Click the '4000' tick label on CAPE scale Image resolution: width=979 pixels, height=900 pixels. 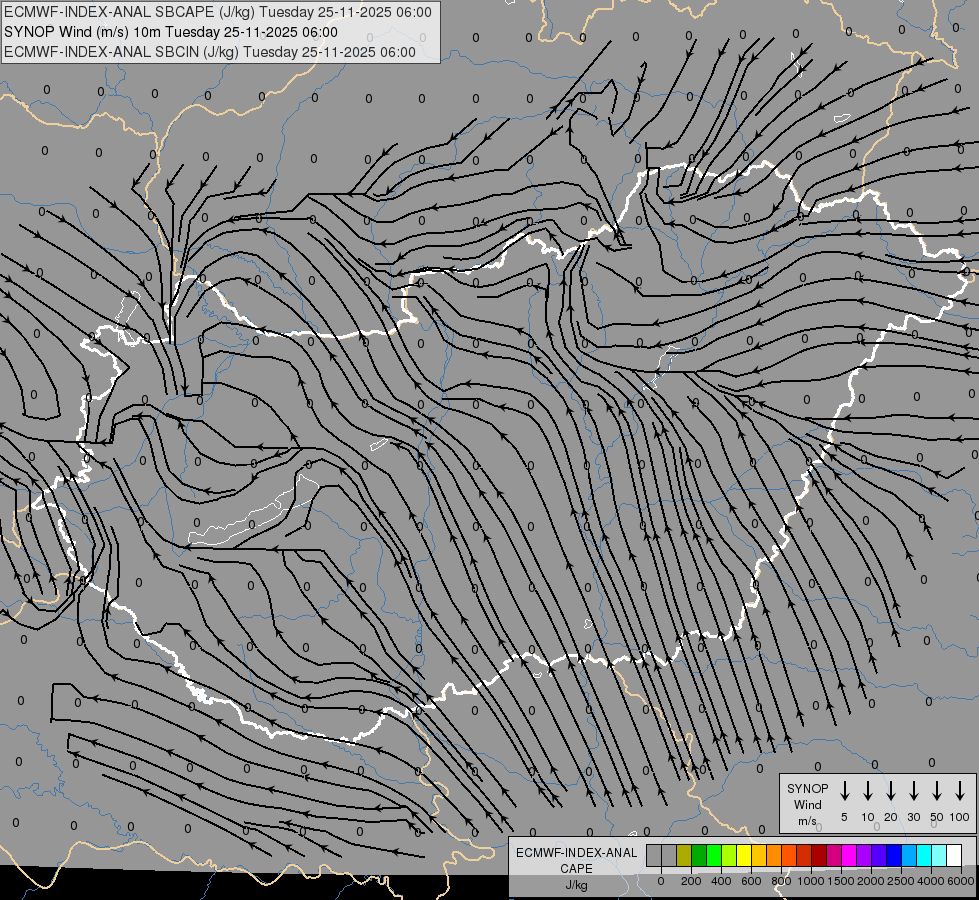pos(931,881)
